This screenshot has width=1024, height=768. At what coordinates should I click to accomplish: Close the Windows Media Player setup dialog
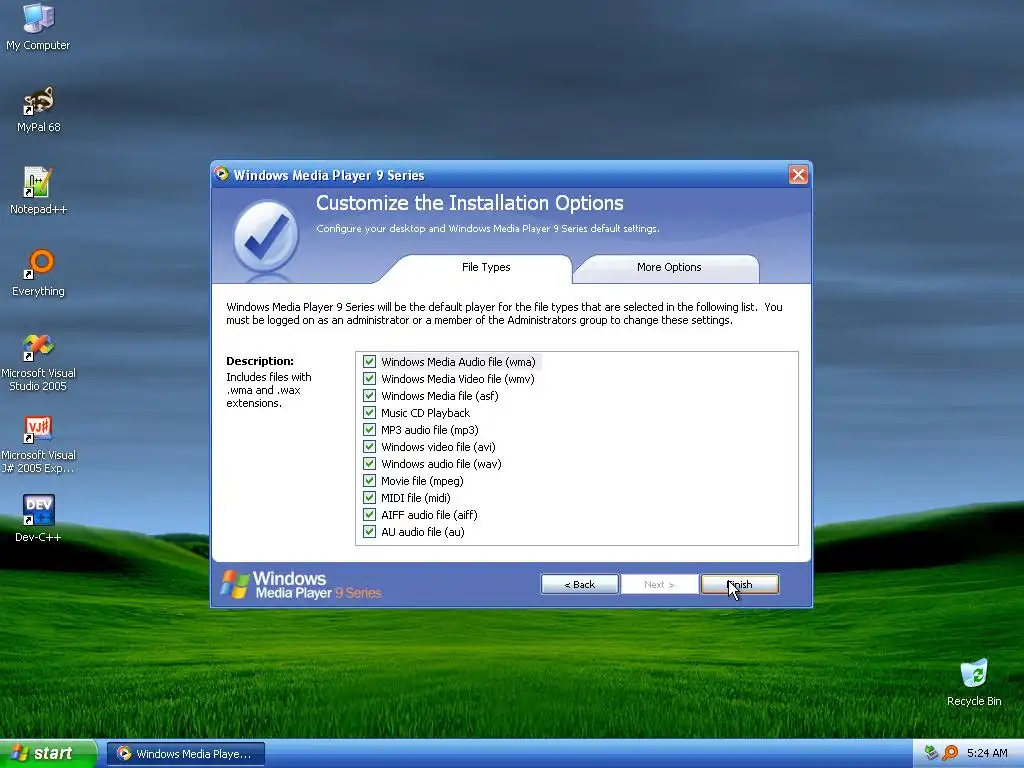(798, 174)
